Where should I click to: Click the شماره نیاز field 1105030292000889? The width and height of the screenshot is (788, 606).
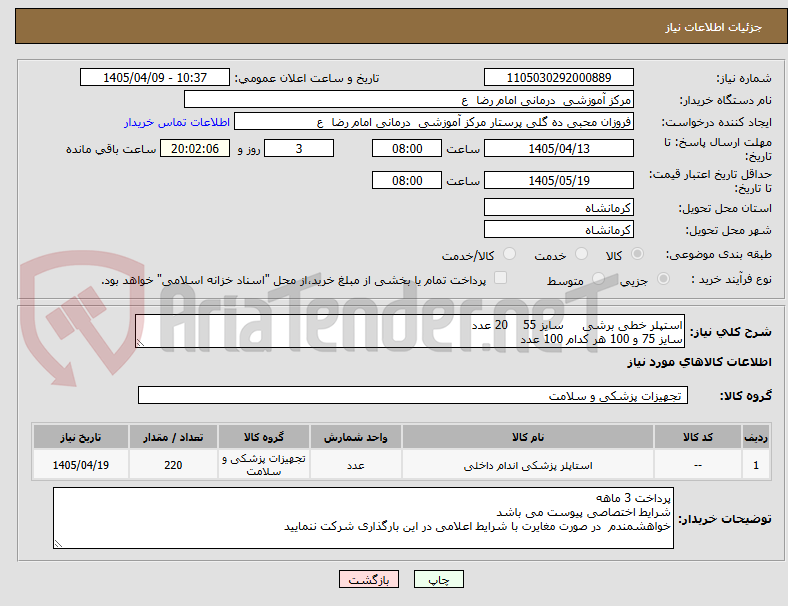558,77
